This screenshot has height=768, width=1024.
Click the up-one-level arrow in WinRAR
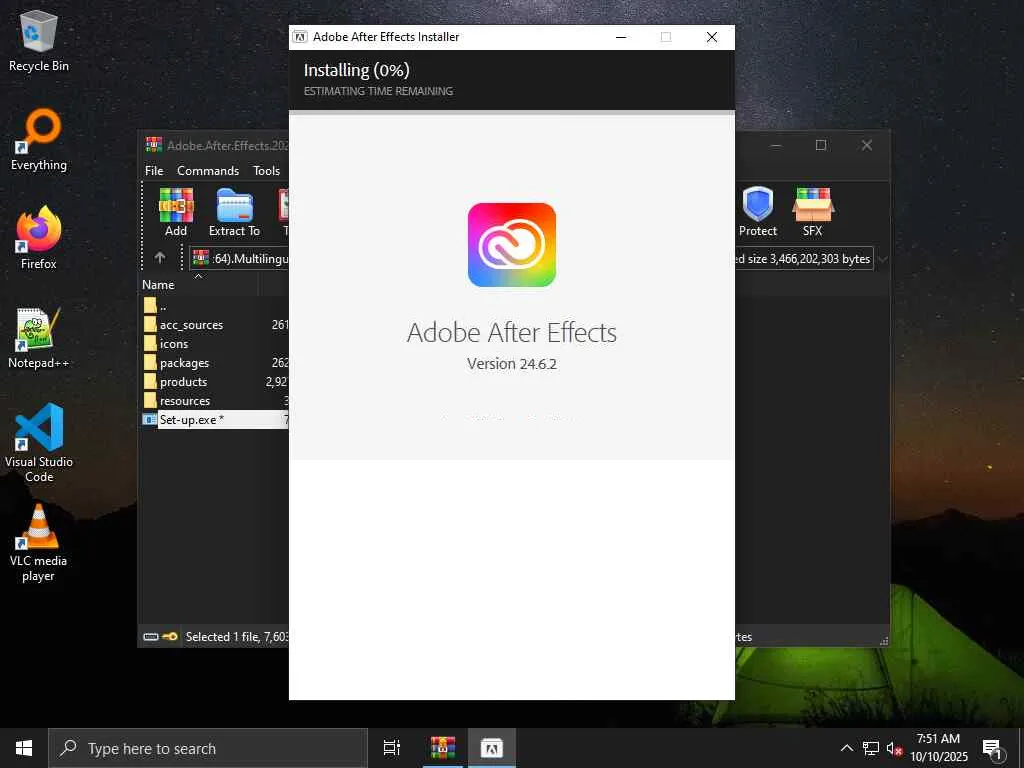pyautogui.click(x=160, y=258)
